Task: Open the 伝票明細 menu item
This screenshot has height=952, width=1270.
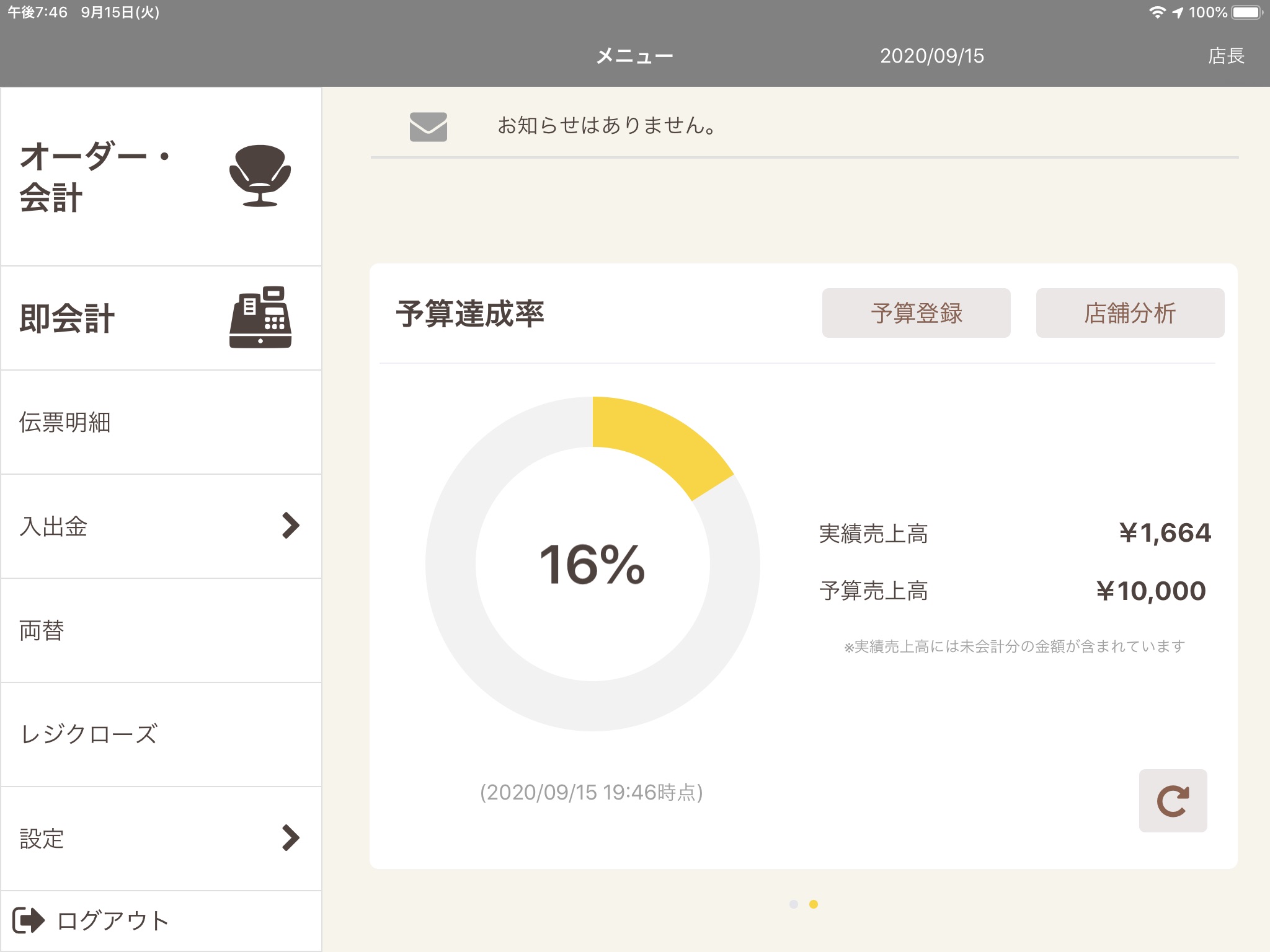Action: tap(161, 423)
